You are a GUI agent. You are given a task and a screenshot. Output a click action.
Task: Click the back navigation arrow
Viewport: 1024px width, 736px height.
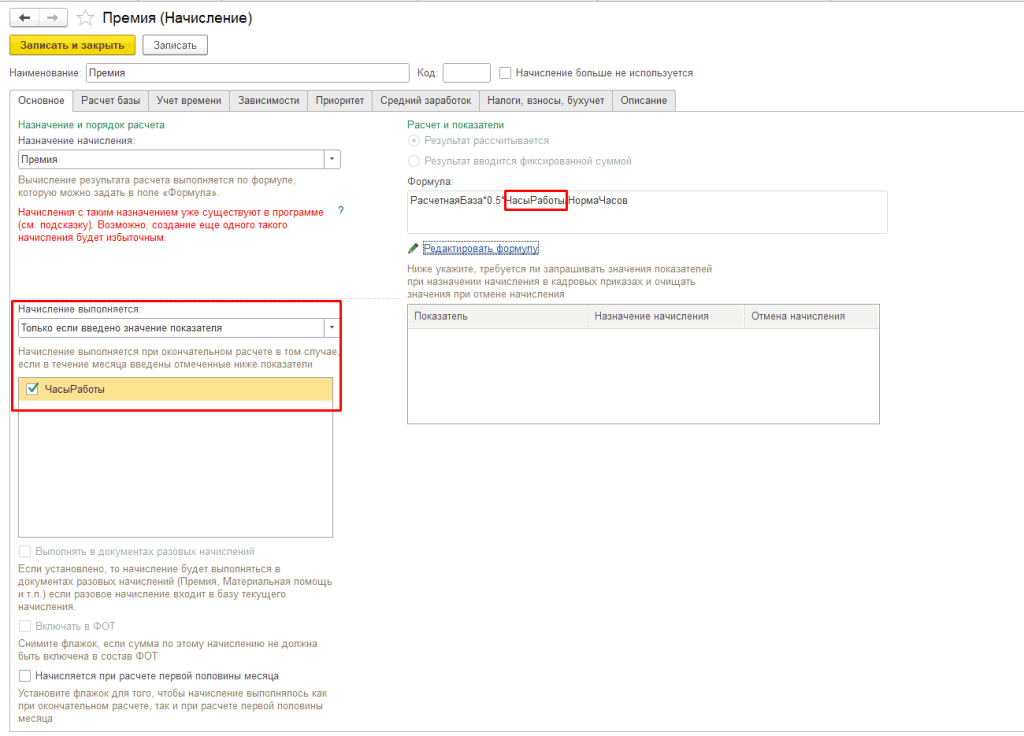click(24, 18)
